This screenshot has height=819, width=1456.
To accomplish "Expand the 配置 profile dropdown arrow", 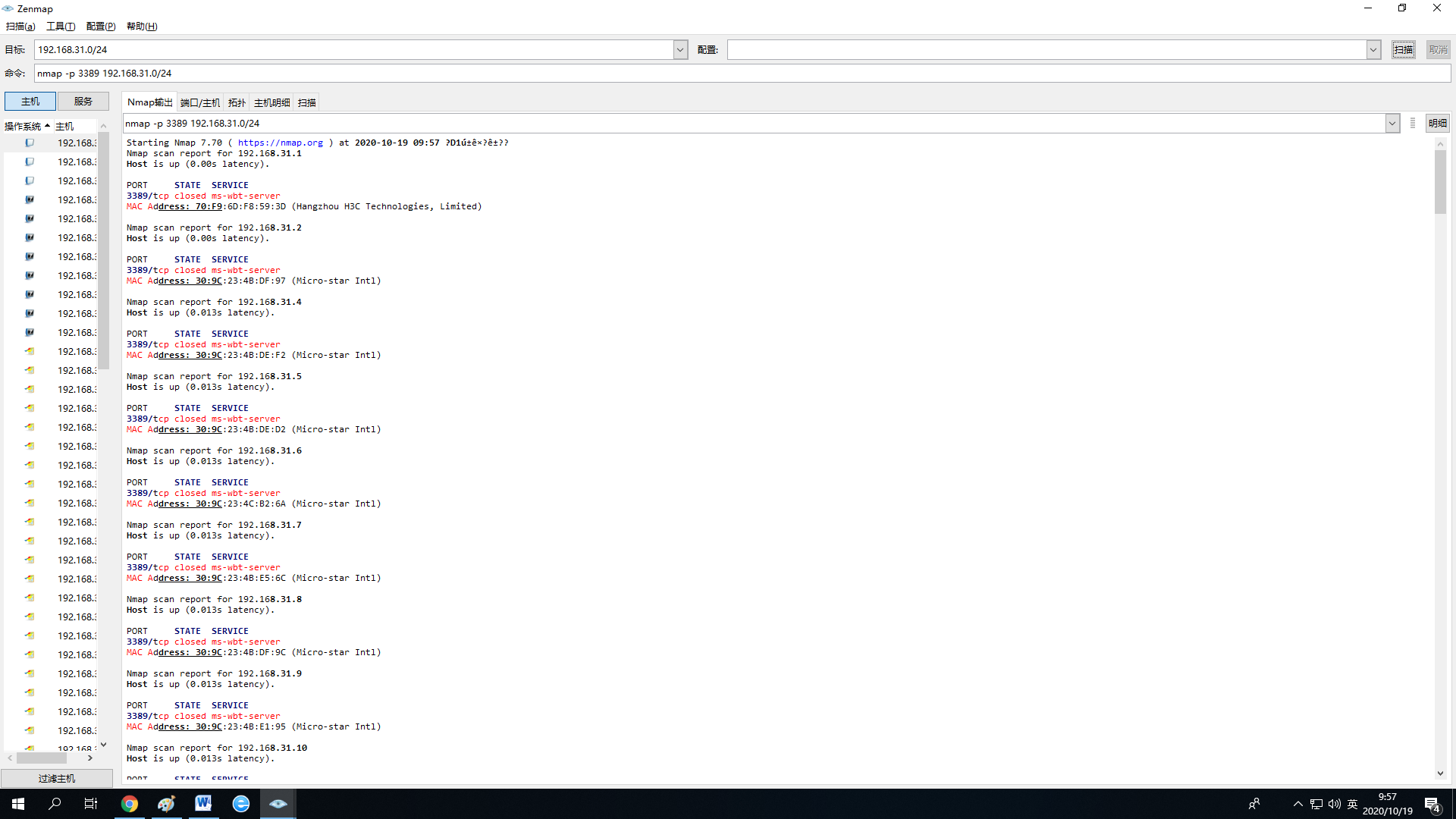I will (x=1373, y=50).
